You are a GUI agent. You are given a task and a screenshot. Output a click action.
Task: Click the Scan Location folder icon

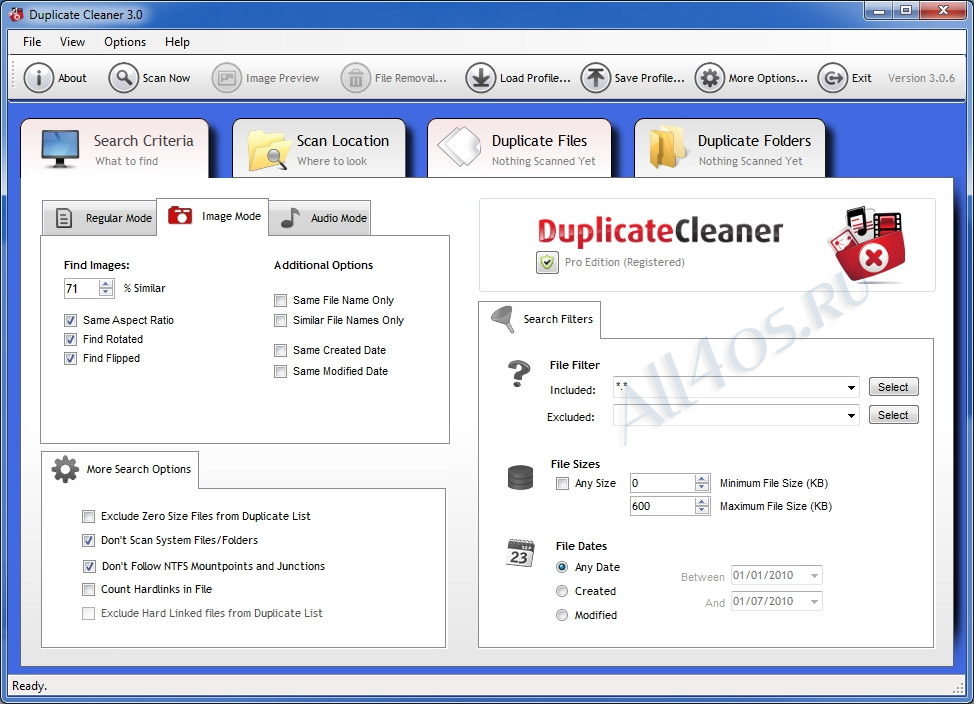click(268, 150)
